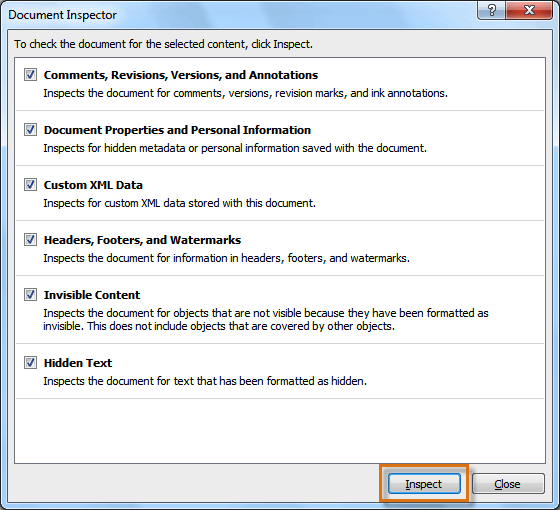Toggle the Document Properties and Personal Information checkbox
The width and height of the screenshot is (560, 510).
coord(30,130)
